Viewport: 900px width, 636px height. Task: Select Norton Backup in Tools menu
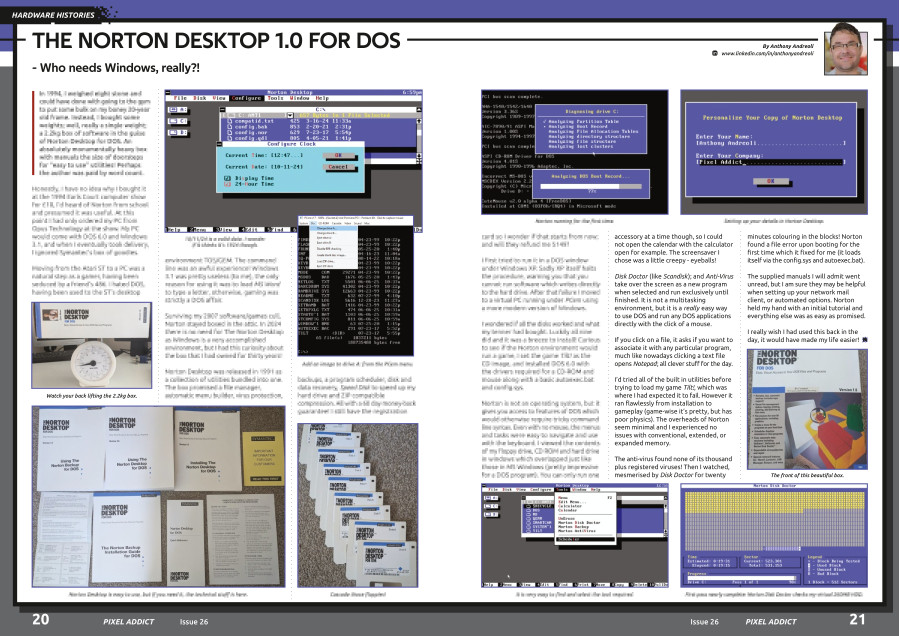click(x=573, y=526)
